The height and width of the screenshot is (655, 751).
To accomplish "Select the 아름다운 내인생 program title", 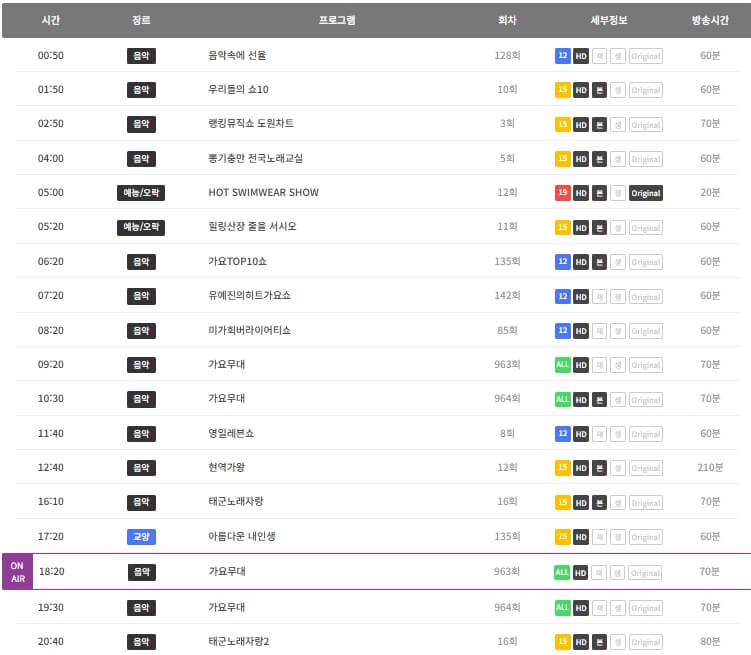I will (x=241, y=536).
